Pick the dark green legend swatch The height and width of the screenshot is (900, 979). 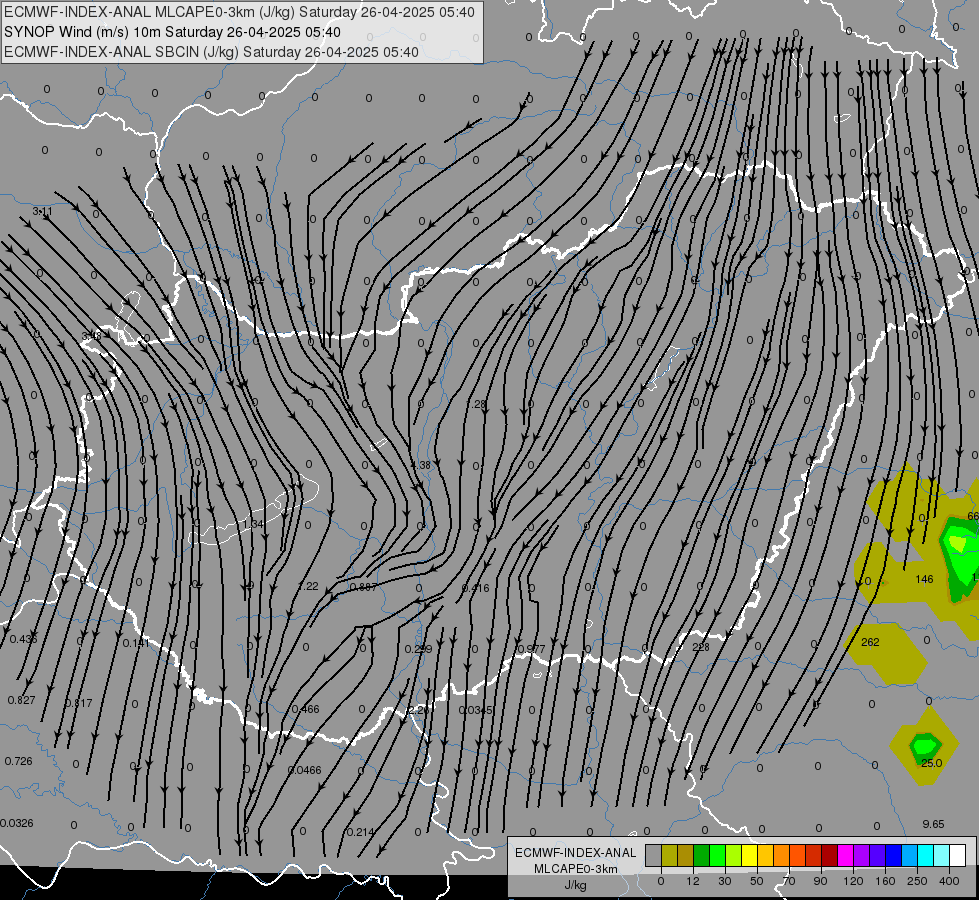702,855
